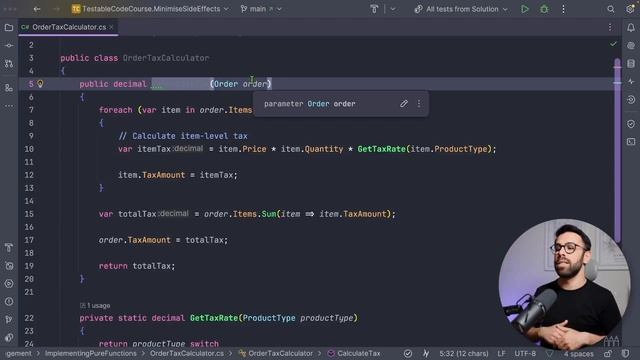Open more options in the parameter popup

[419, 104]
